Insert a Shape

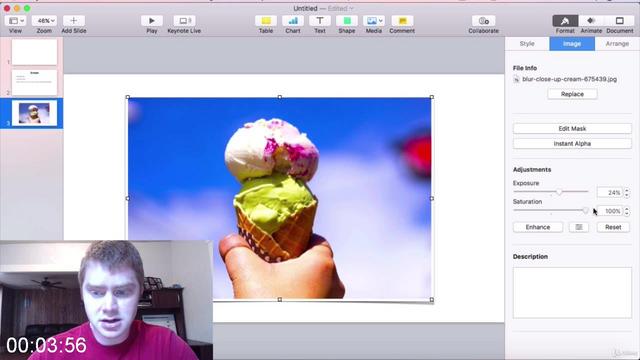(347, 21)
